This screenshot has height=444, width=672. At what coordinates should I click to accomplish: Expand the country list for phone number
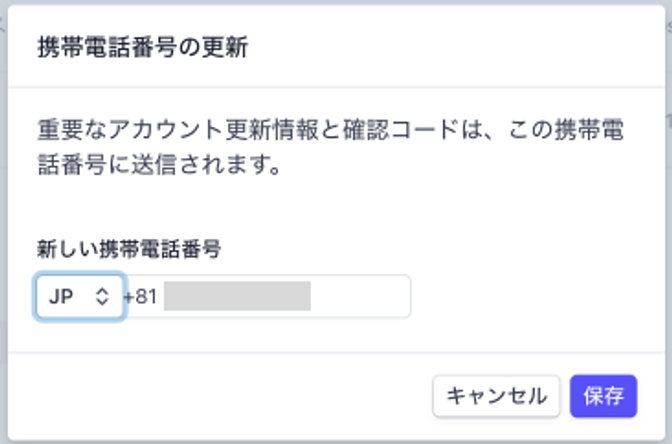[80, 297]
